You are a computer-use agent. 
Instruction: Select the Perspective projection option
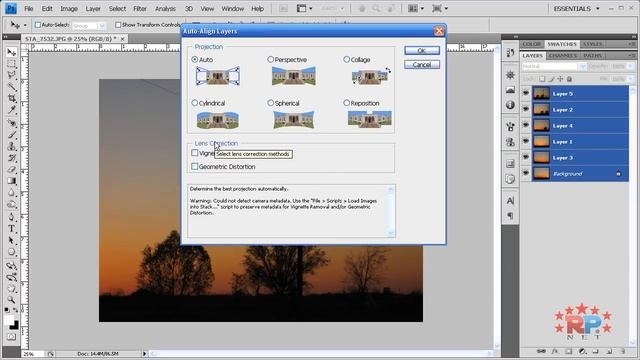click(271, 60)
